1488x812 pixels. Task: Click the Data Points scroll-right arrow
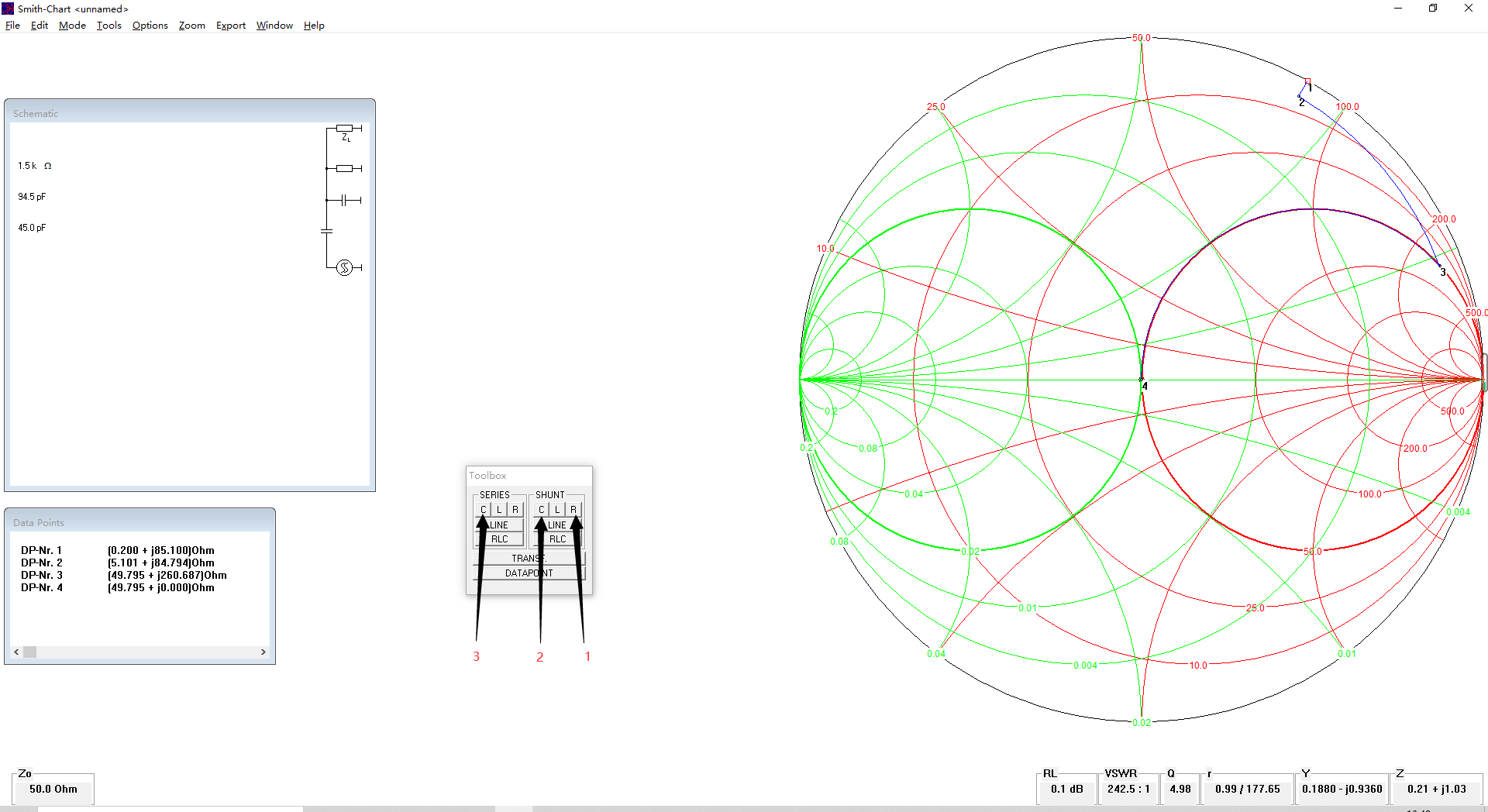(x=263, y=652)
